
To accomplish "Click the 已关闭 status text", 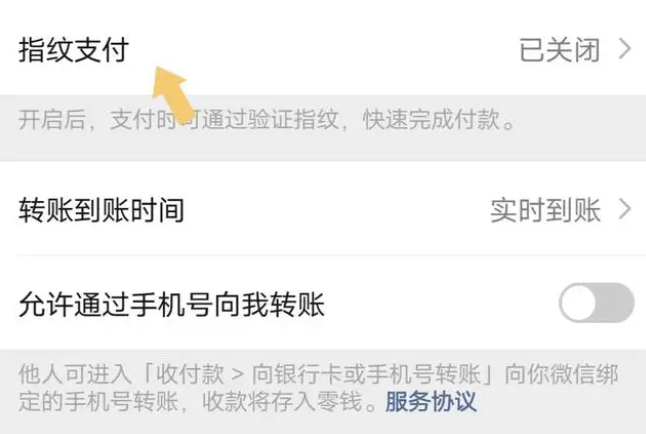I will pos(559,50).
